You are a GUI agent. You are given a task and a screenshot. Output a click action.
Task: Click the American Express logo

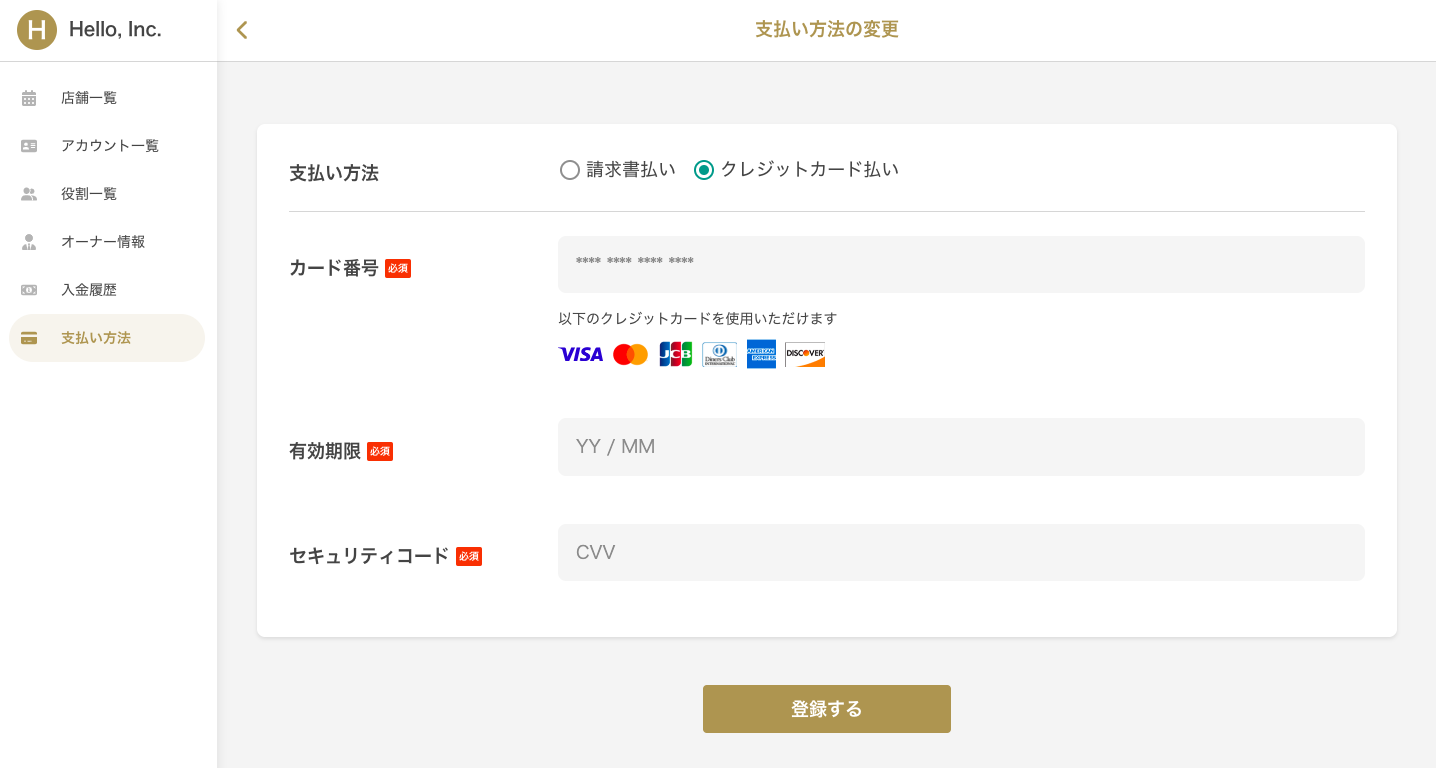(761, 353)
